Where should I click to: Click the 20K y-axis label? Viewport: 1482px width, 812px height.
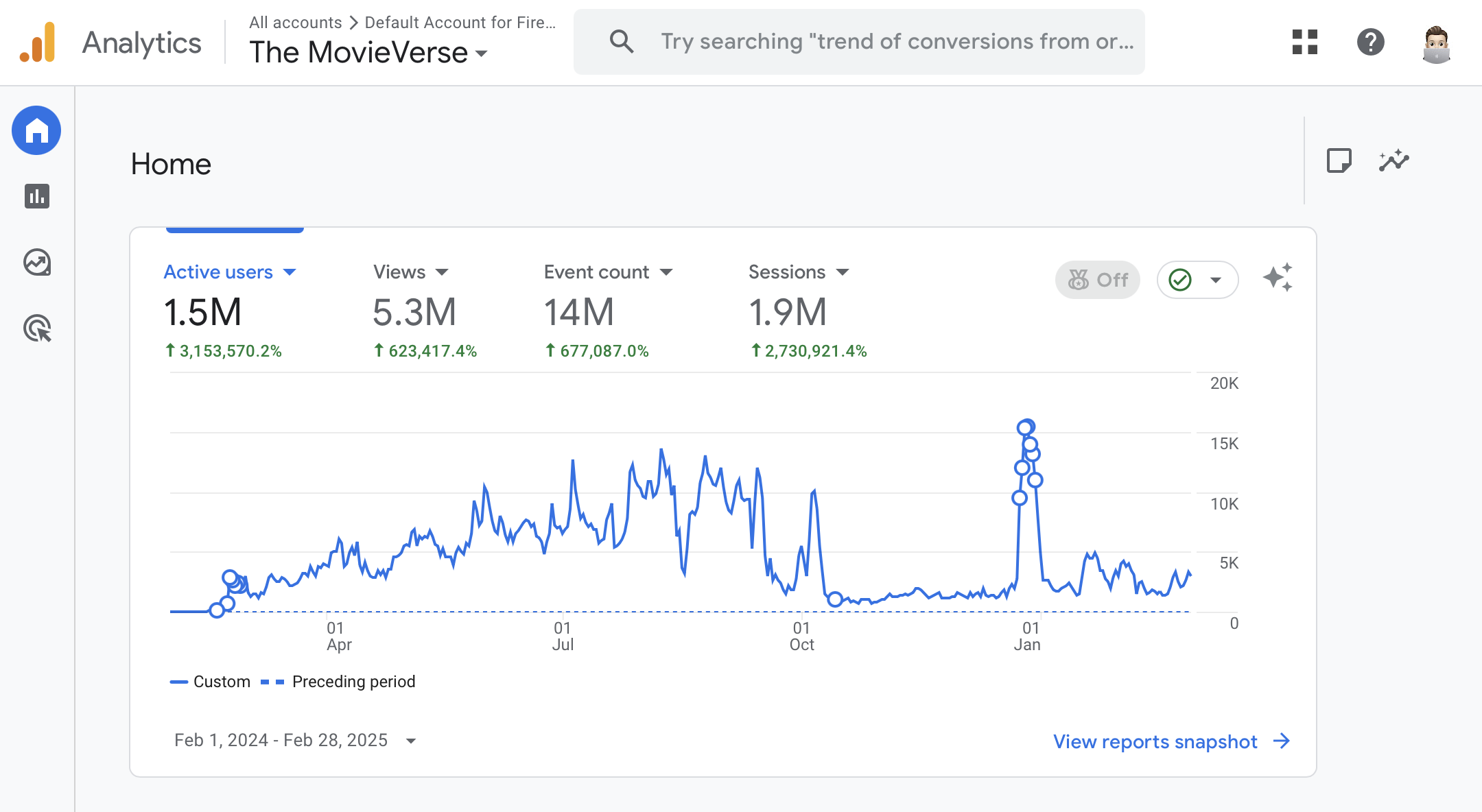tap(1224, 383)
